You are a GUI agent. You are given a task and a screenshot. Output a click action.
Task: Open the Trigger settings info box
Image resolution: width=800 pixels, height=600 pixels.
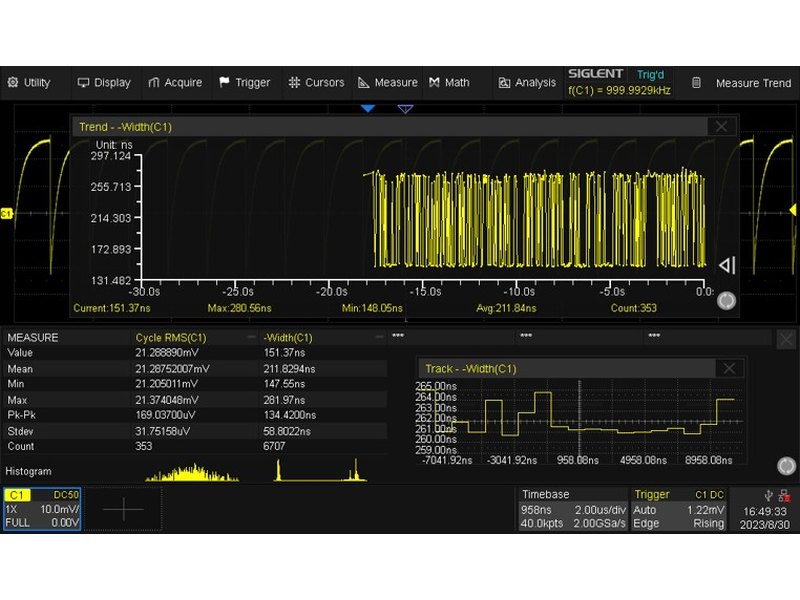pyautogui.click(x=679, y=509)
